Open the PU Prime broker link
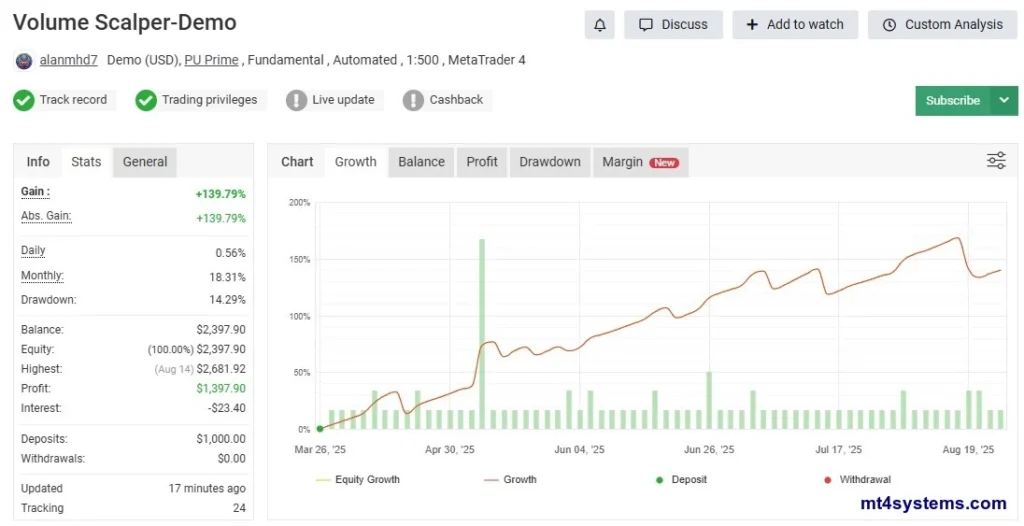This screenshot has width=1024, height=526. 211,60
